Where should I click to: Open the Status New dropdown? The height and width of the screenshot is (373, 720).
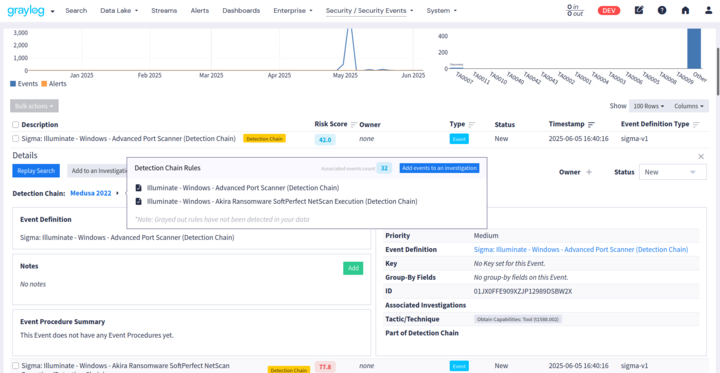[x=673, y=172]
